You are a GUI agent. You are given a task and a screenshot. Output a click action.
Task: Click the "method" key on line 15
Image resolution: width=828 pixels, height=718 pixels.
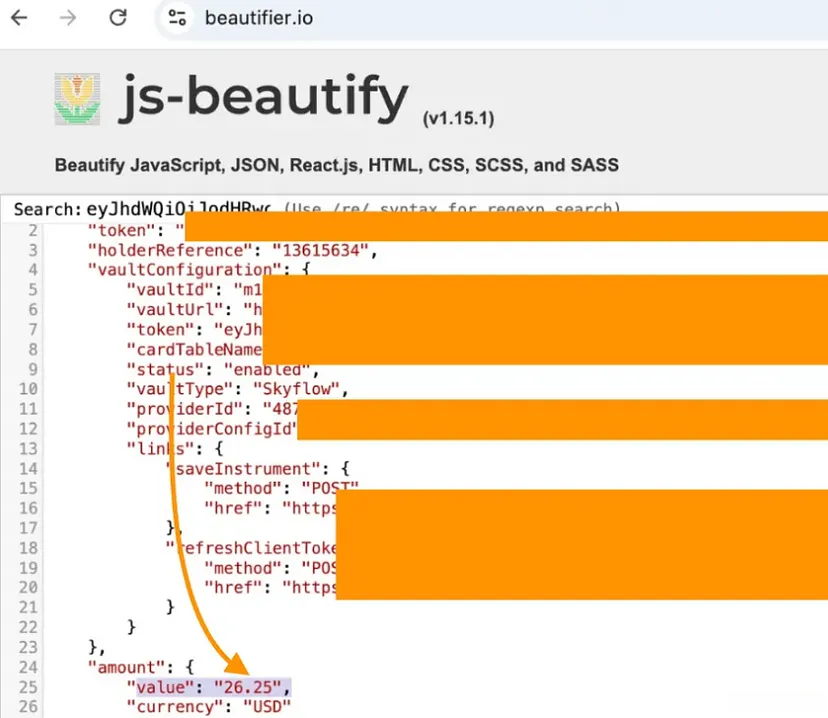coord(242,488)
